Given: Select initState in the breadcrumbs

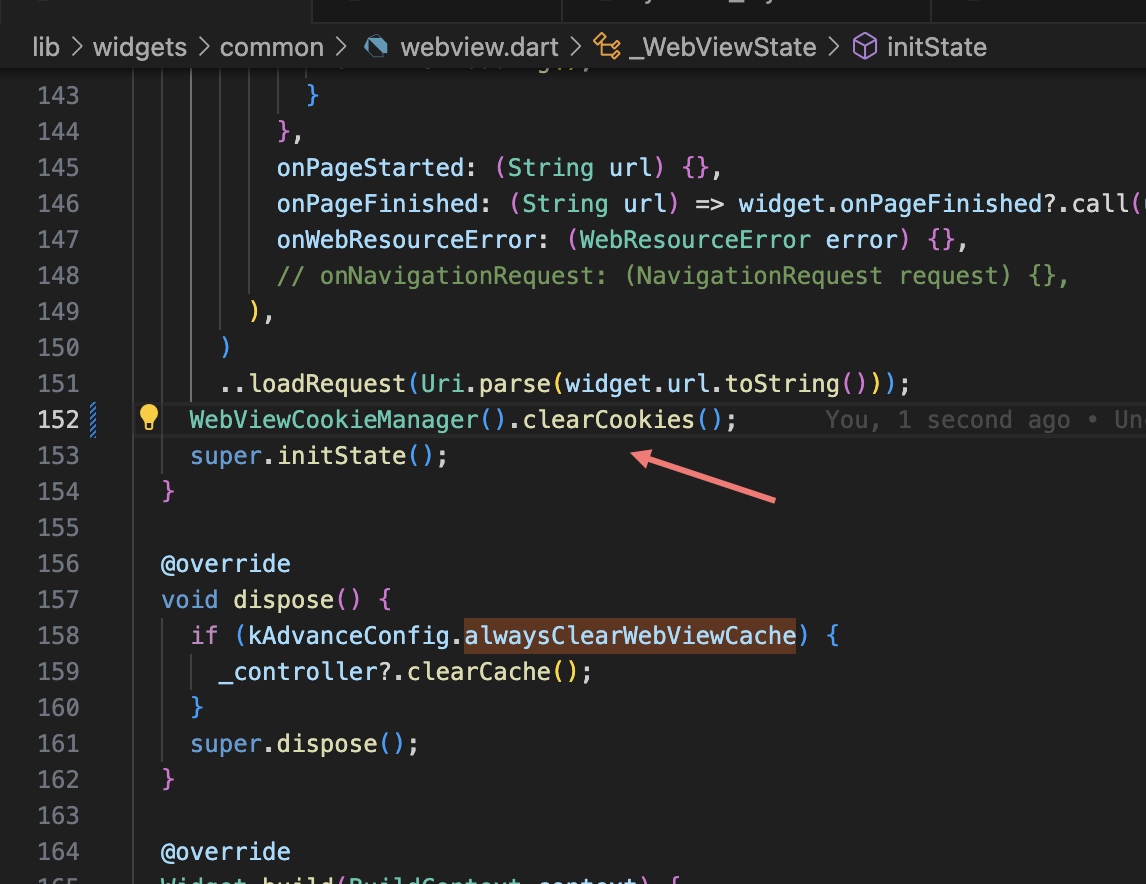Looking at the screenshot, I should point(936,46).
